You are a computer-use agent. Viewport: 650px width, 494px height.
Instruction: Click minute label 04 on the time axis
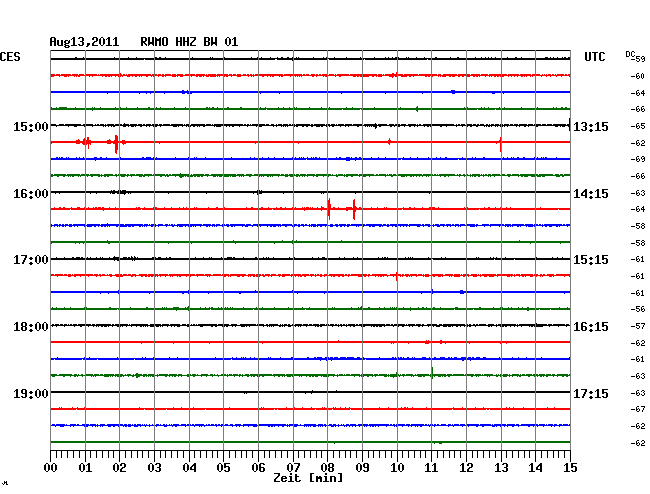click(x=189, y=468)
